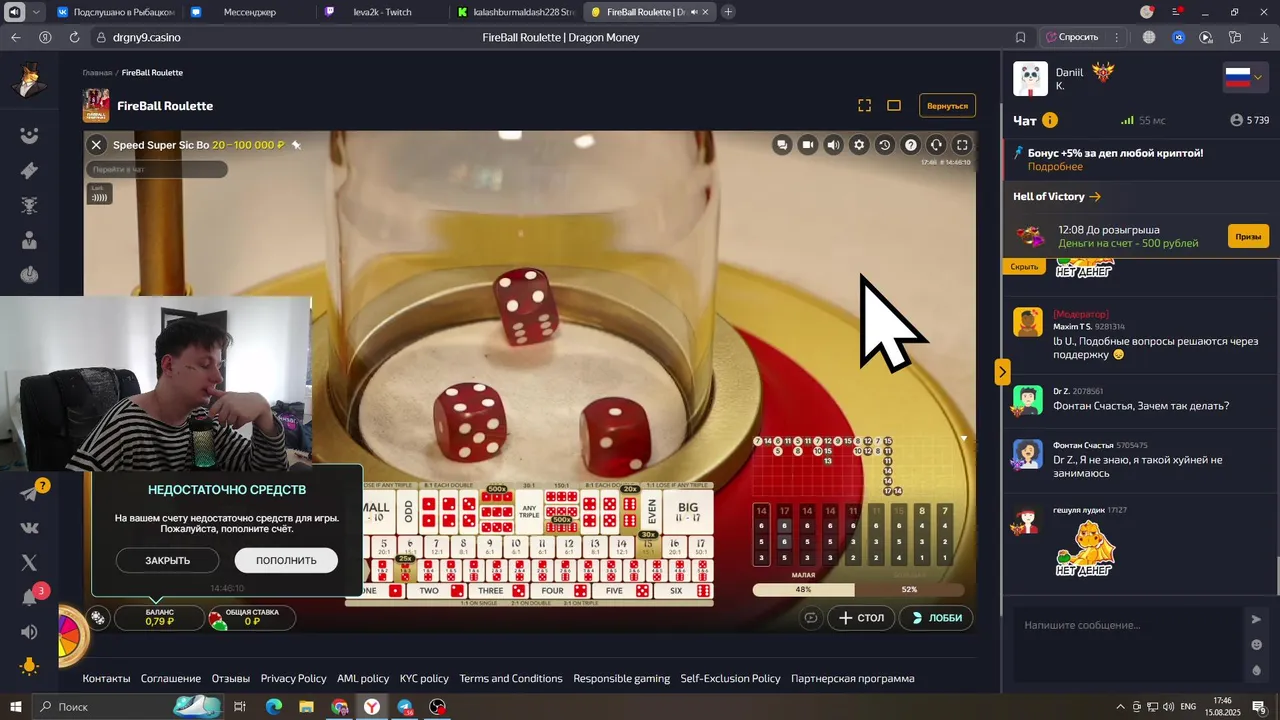Place a bet on BIG
1280x720 pixels.
688,512
